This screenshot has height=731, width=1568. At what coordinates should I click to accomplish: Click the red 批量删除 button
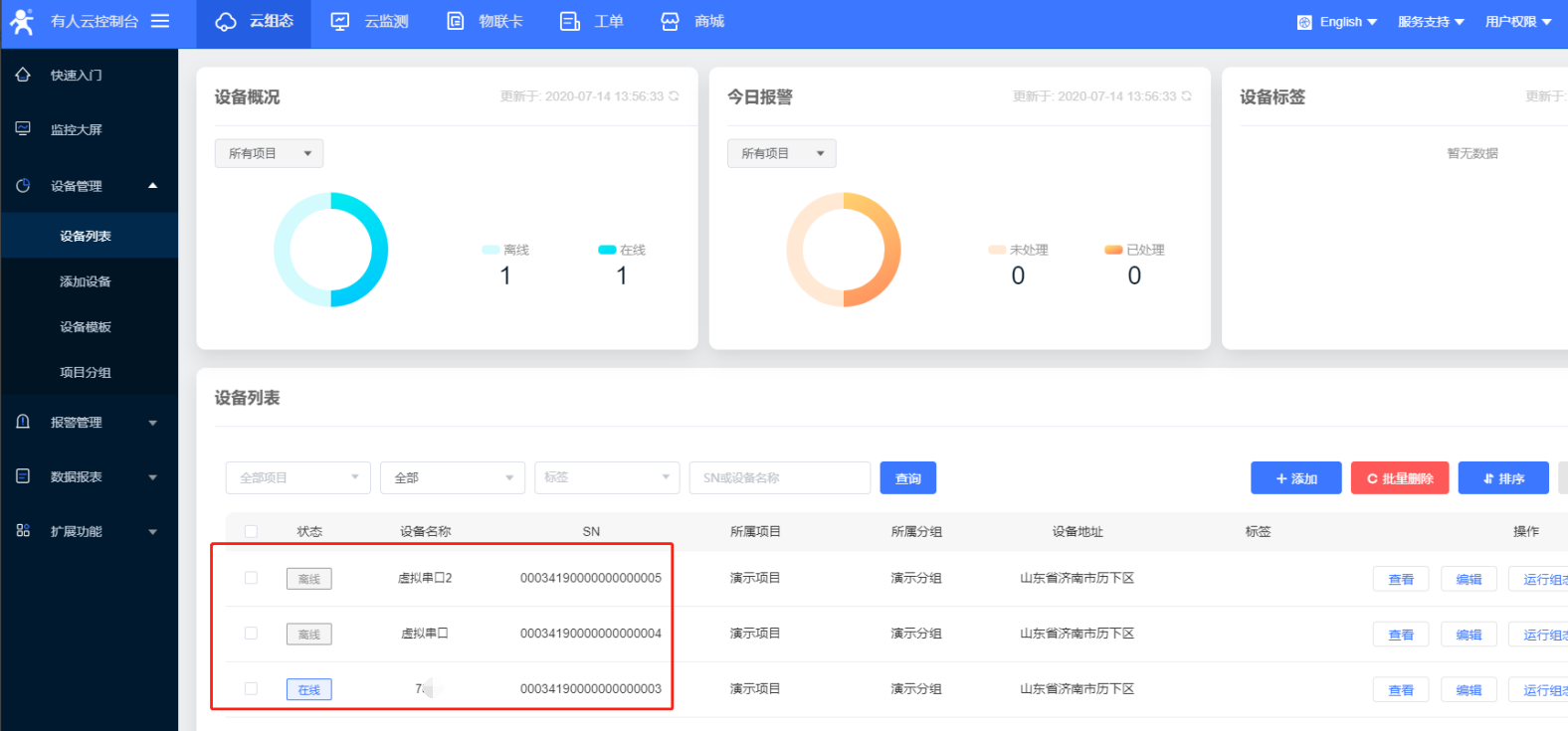pyautogui.click(x=1399, y=478)
